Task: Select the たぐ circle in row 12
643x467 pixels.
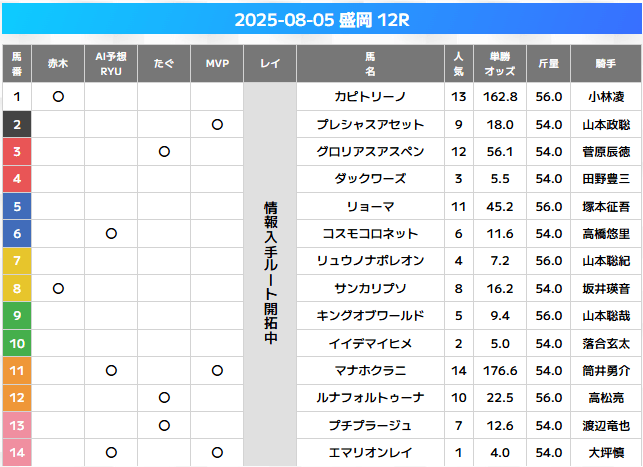Action: click(164, 398)
